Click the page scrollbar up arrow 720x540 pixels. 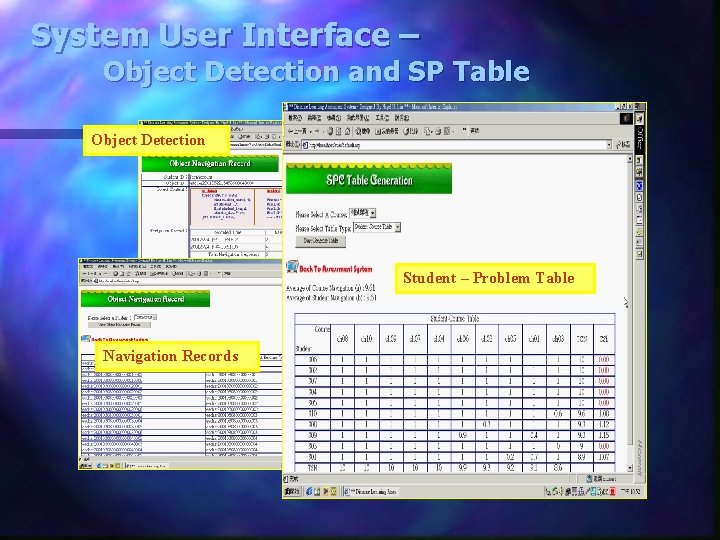click(630, 159)
